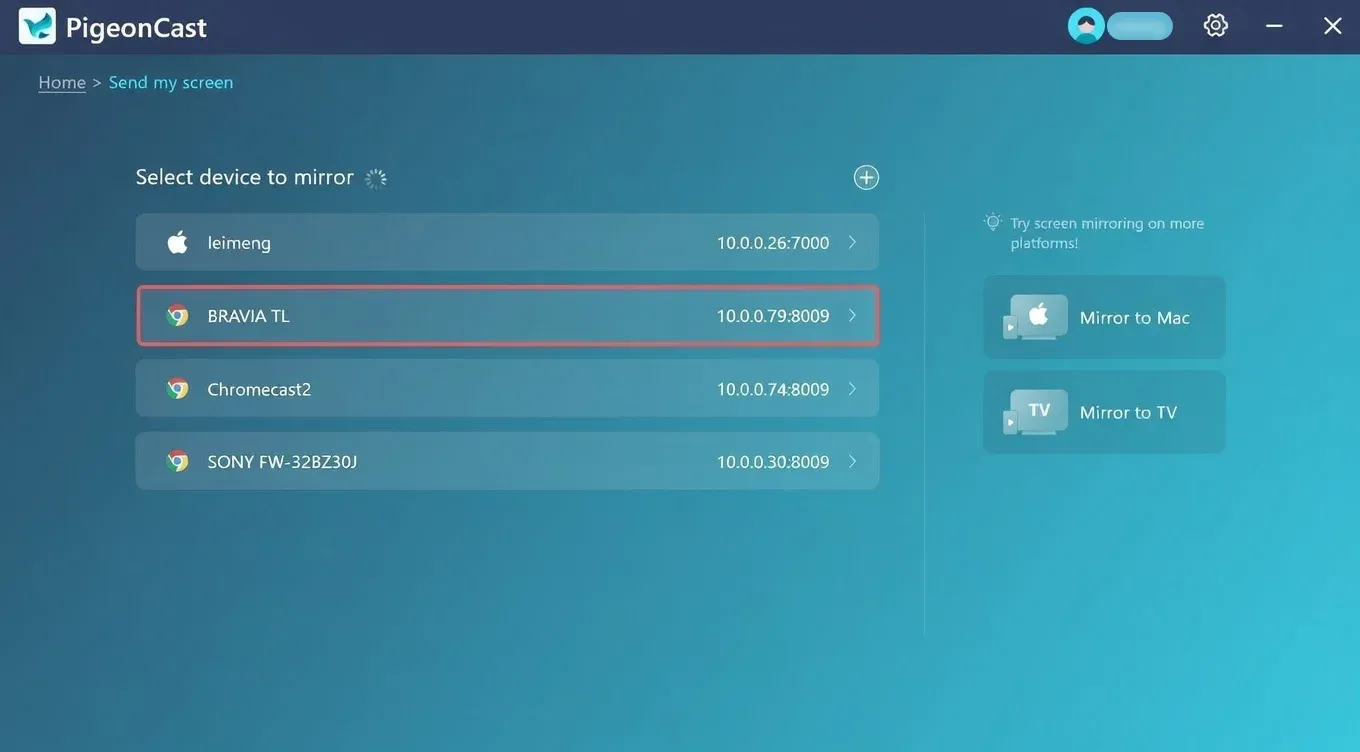
Task: Add a device with plus icon
Action: click(866, 177)
